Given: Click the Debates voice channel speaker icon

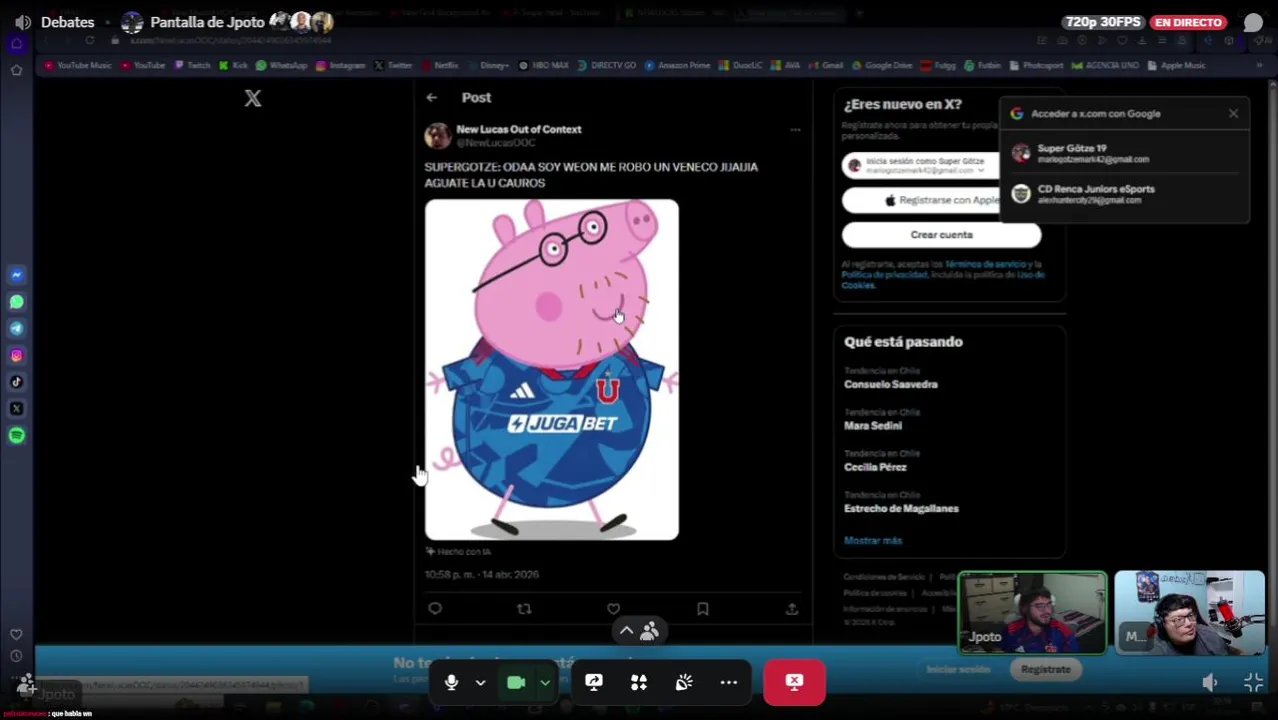Looking at the screenshot, I should pos(22,22).
